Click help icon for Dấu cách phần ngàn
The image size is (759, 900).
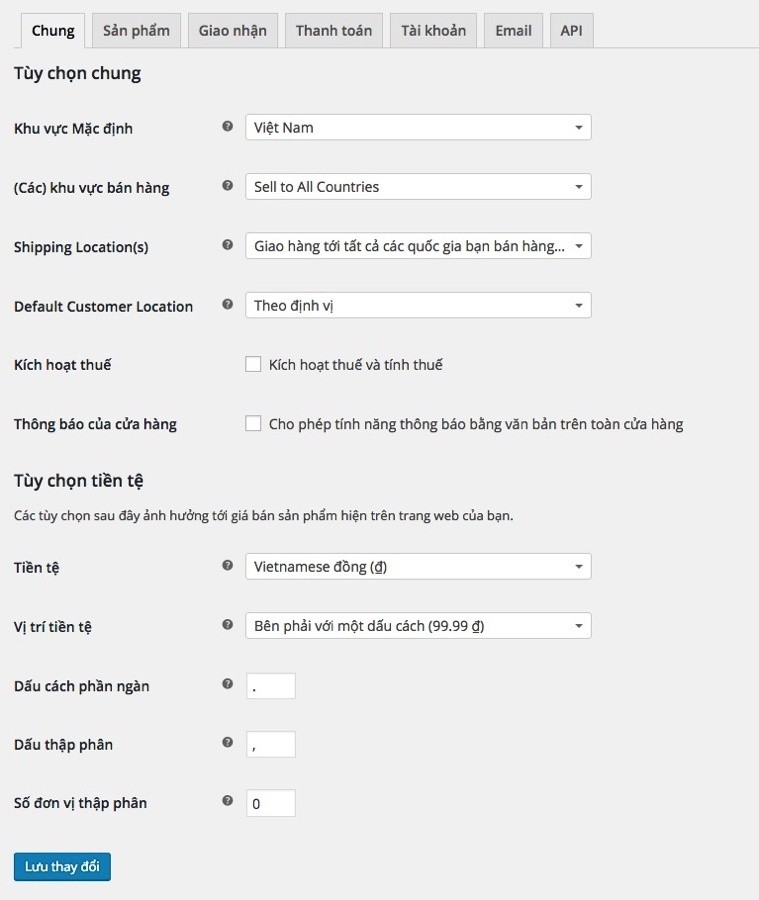pos(227,684)
